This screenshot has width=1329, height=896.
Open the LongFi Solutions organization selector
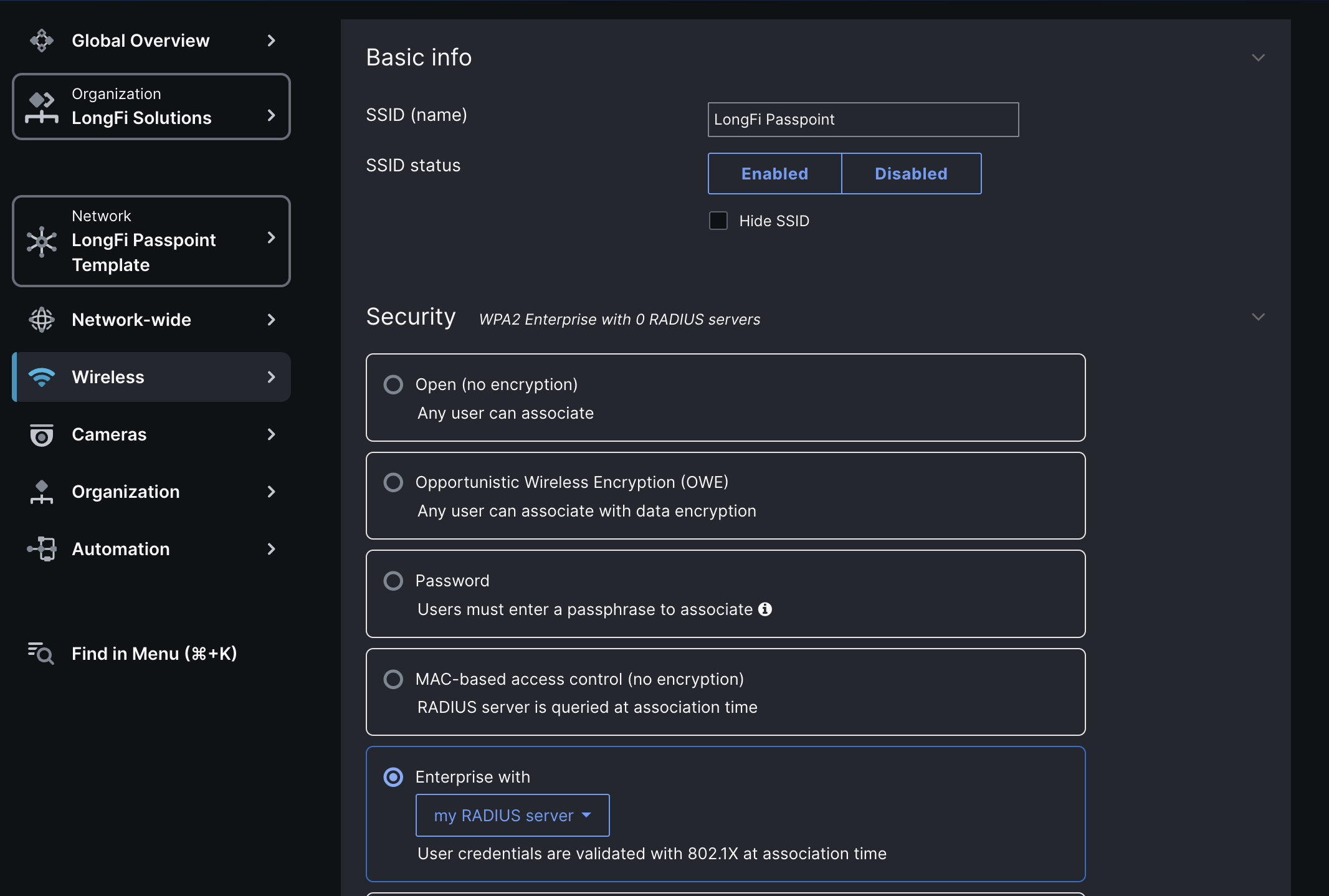151,107
